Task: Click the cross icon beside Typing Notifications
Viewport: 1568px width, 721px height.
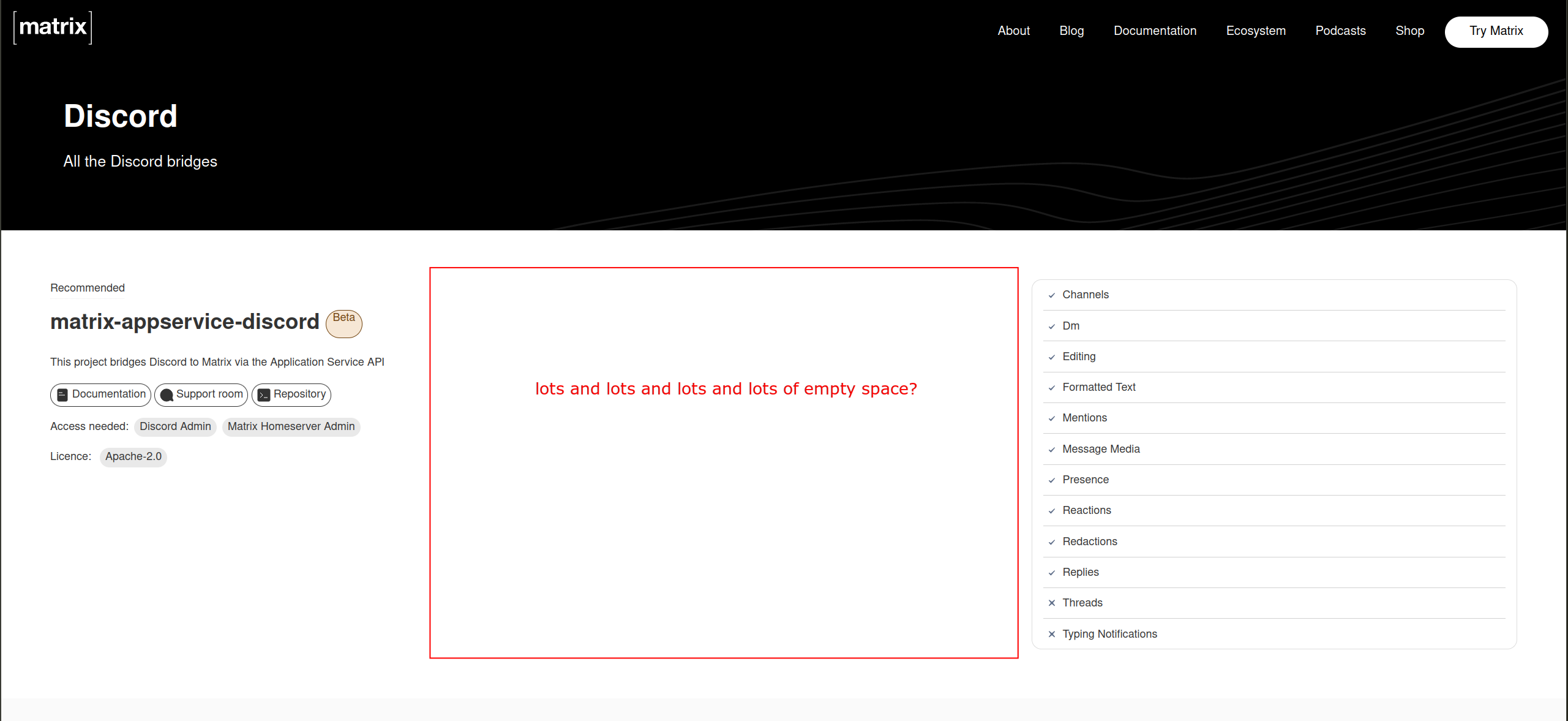Action: [x=1052, y=634]
